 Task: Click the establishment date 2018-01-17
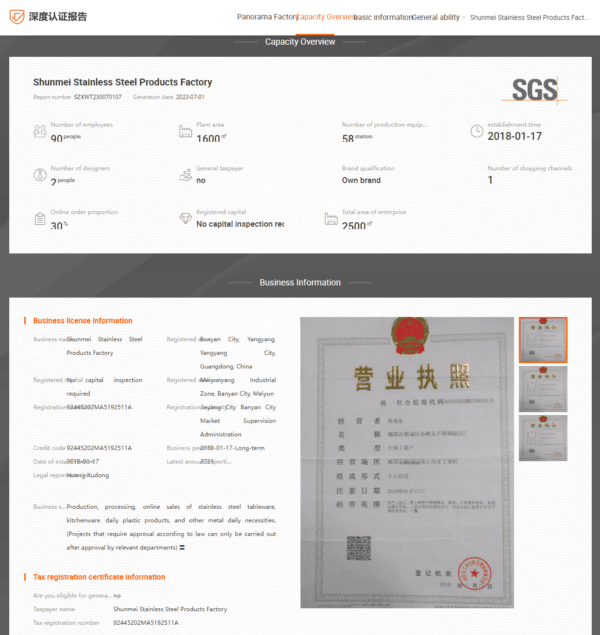click(x=515, y=136)
